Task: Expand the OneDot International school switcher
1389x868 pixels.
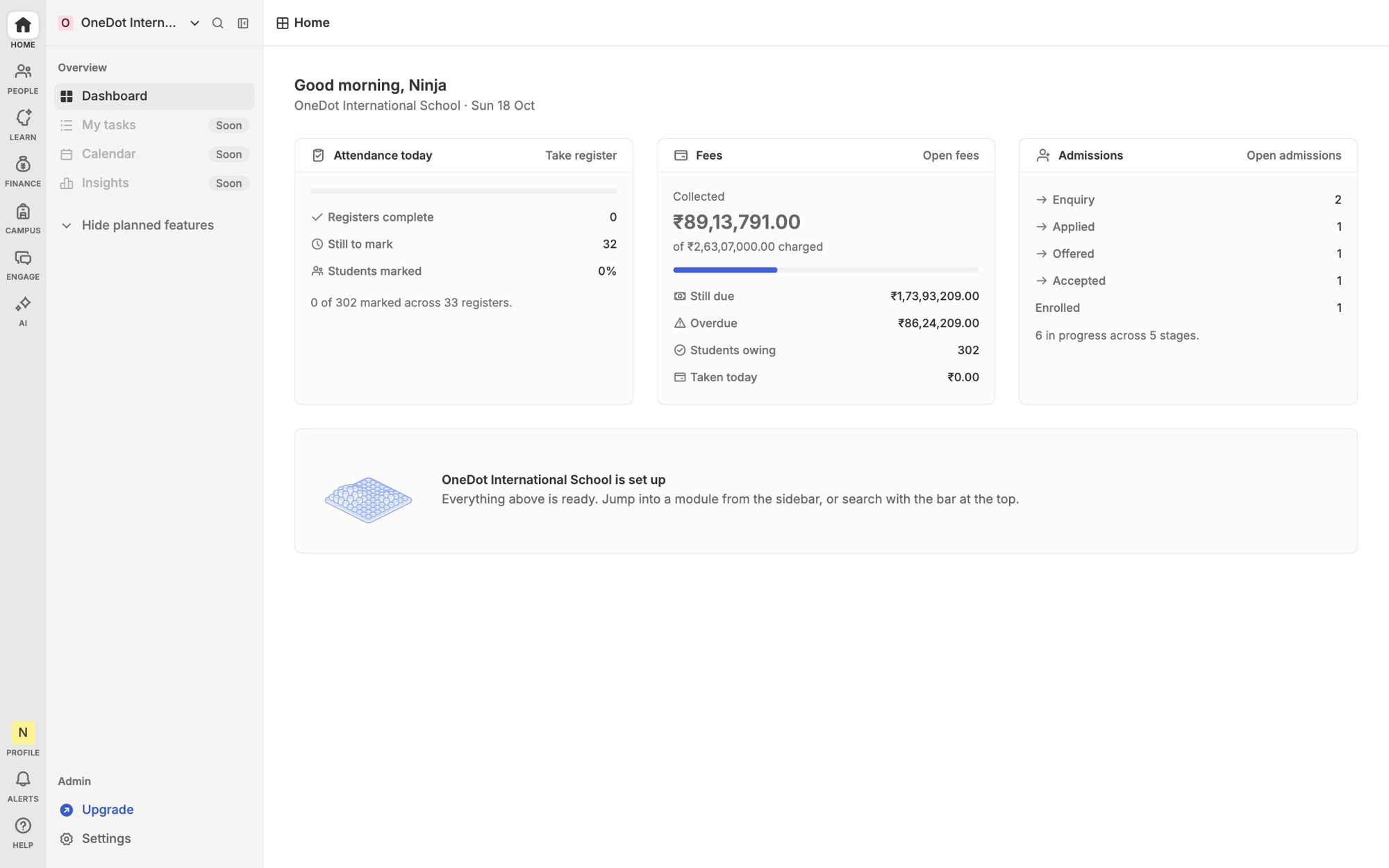Action: coord(129,23)
